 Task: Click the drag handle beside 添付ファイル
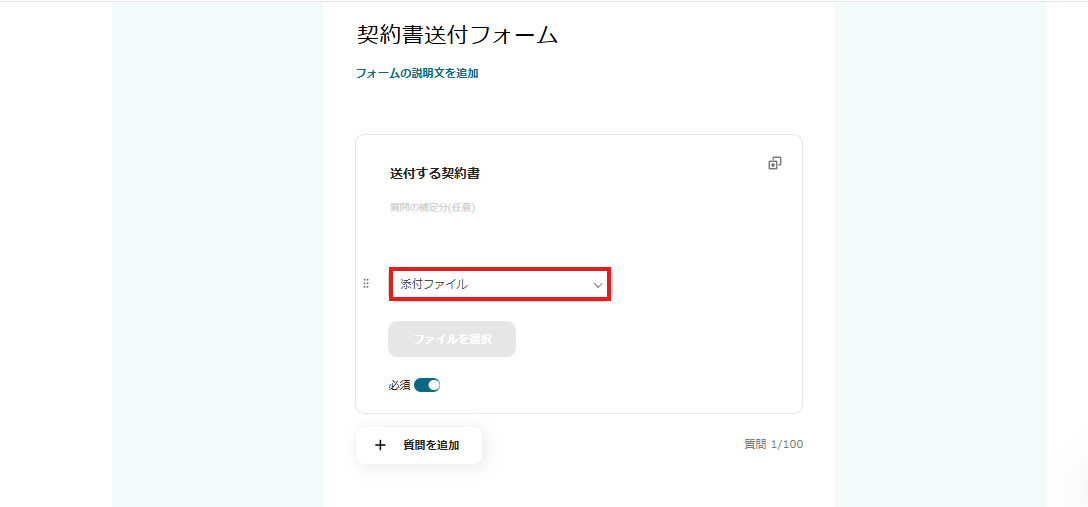tap(366, 284)
